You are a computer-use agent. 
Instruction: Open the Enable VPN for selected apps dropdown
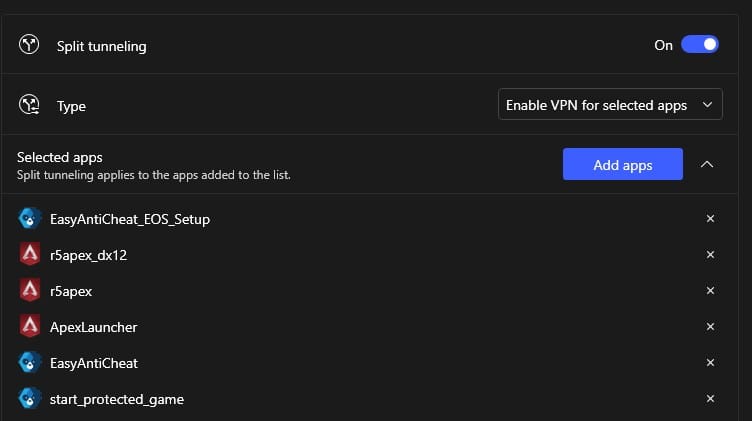(x=610, y=104)
